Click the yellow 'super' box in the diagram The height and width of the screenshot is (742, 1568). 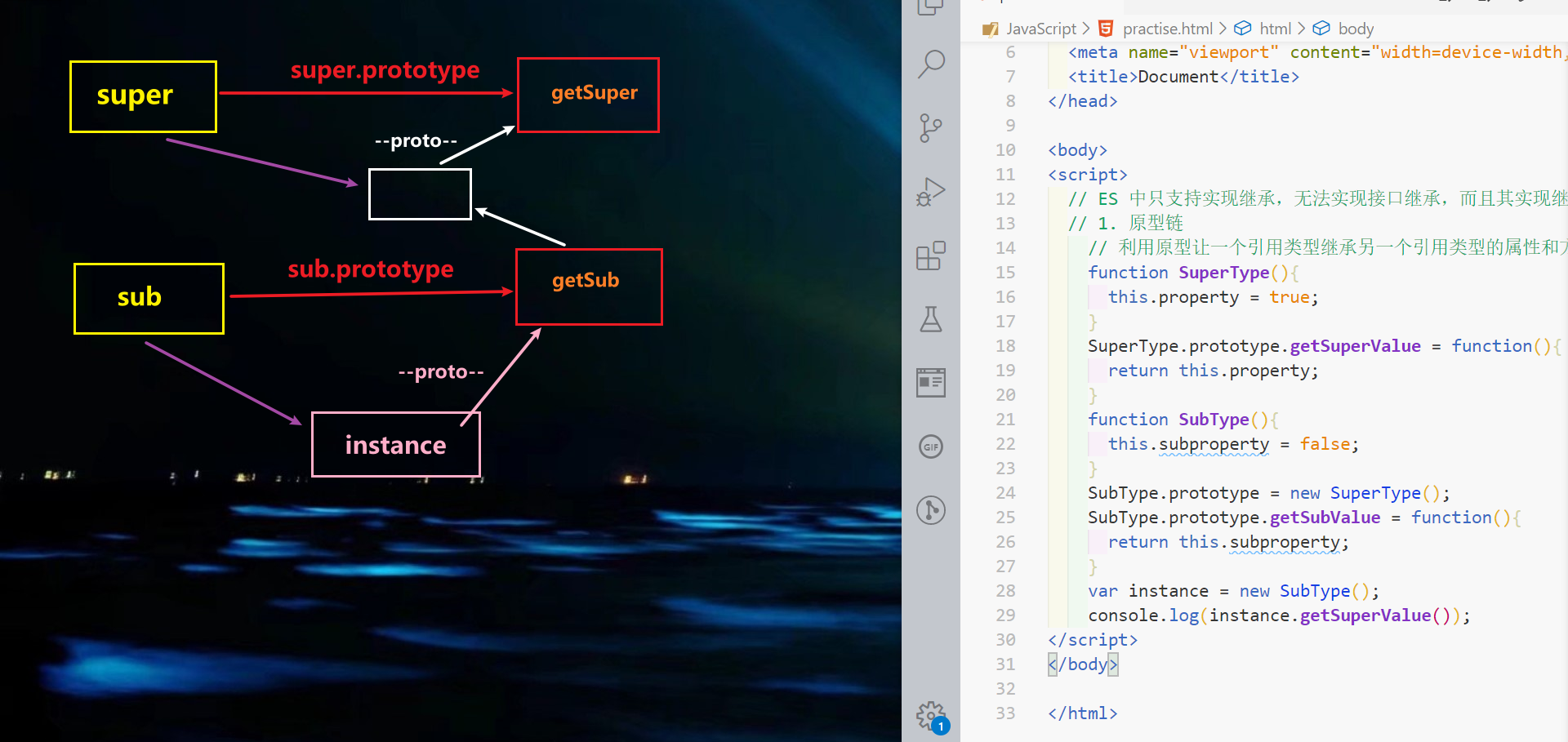pos(143,96)
